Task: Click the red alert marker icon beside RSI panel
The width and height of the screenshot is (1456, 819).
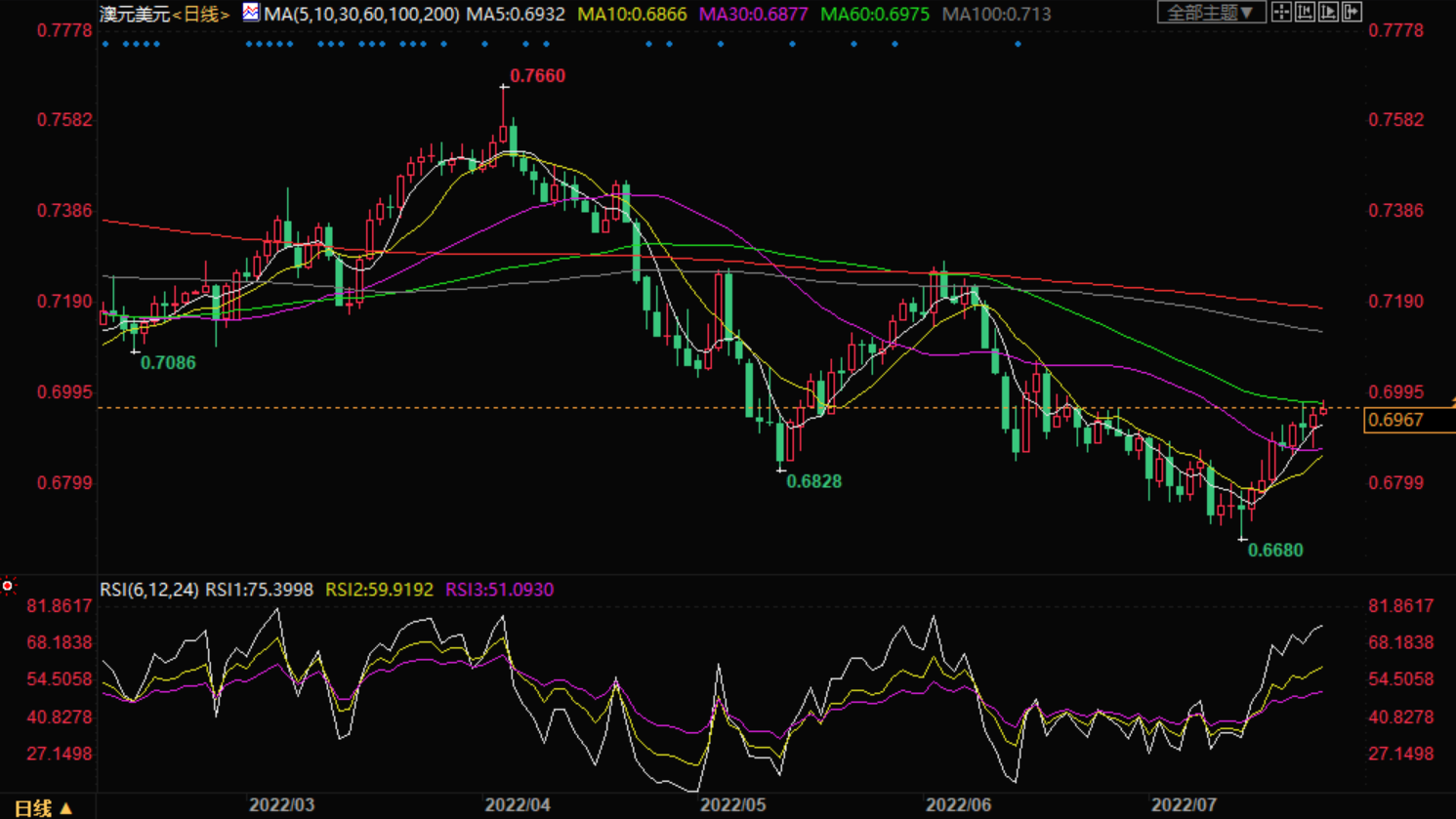Action: coord(8,586)
